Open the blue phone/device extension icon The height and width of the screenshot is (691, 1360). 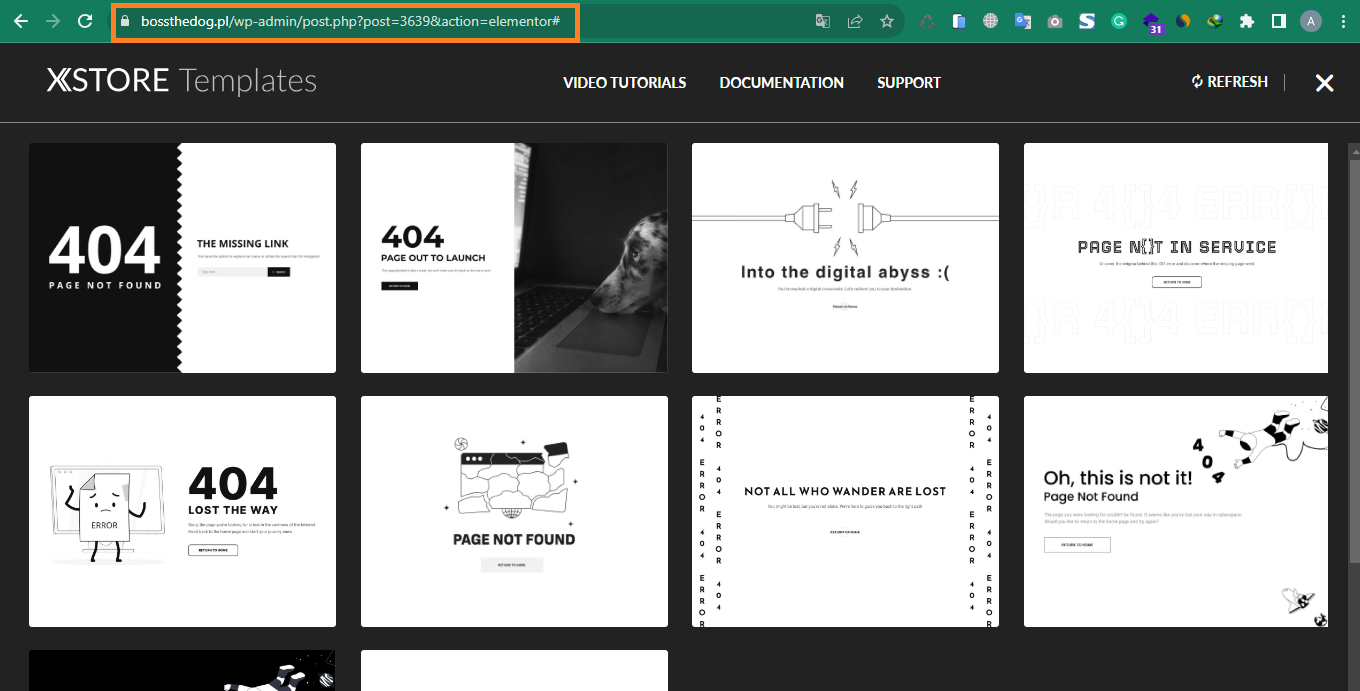click(x=959, y=21)
